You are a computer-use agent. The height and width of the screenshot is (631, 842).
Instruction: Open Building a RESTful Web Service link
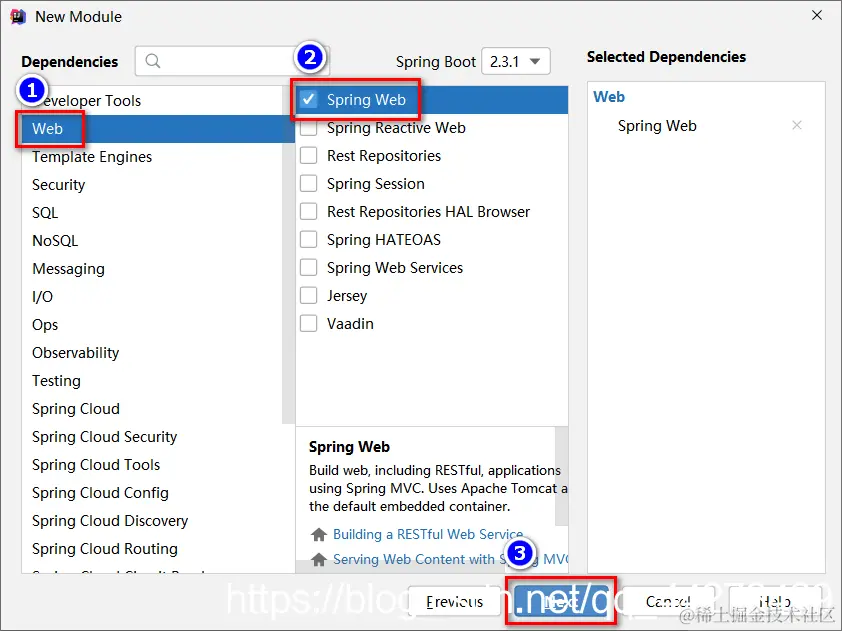(x=428, y=534)
